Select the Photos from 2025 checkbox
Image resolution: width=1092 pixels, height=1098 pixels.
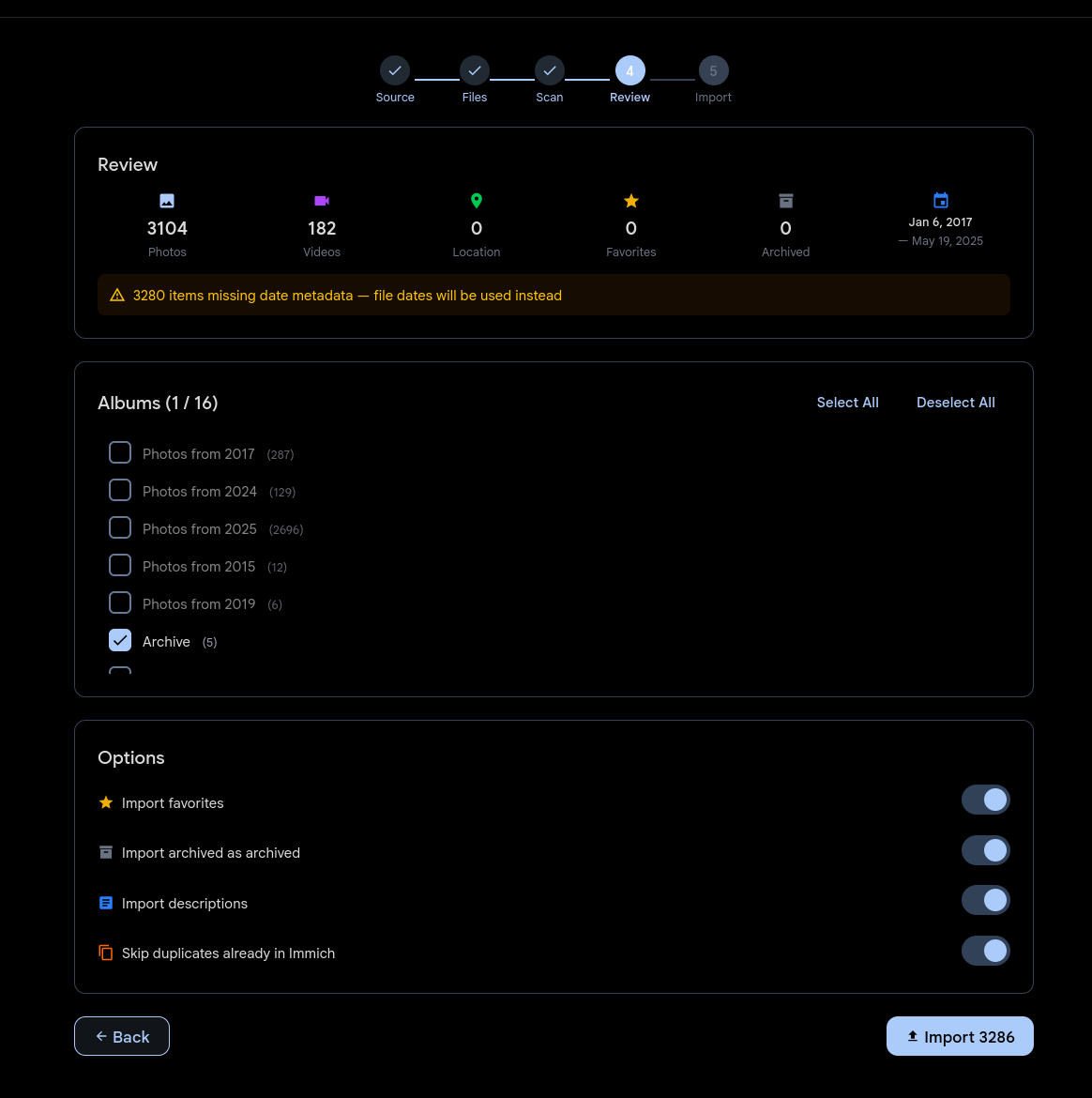click(x=120, y=528)
